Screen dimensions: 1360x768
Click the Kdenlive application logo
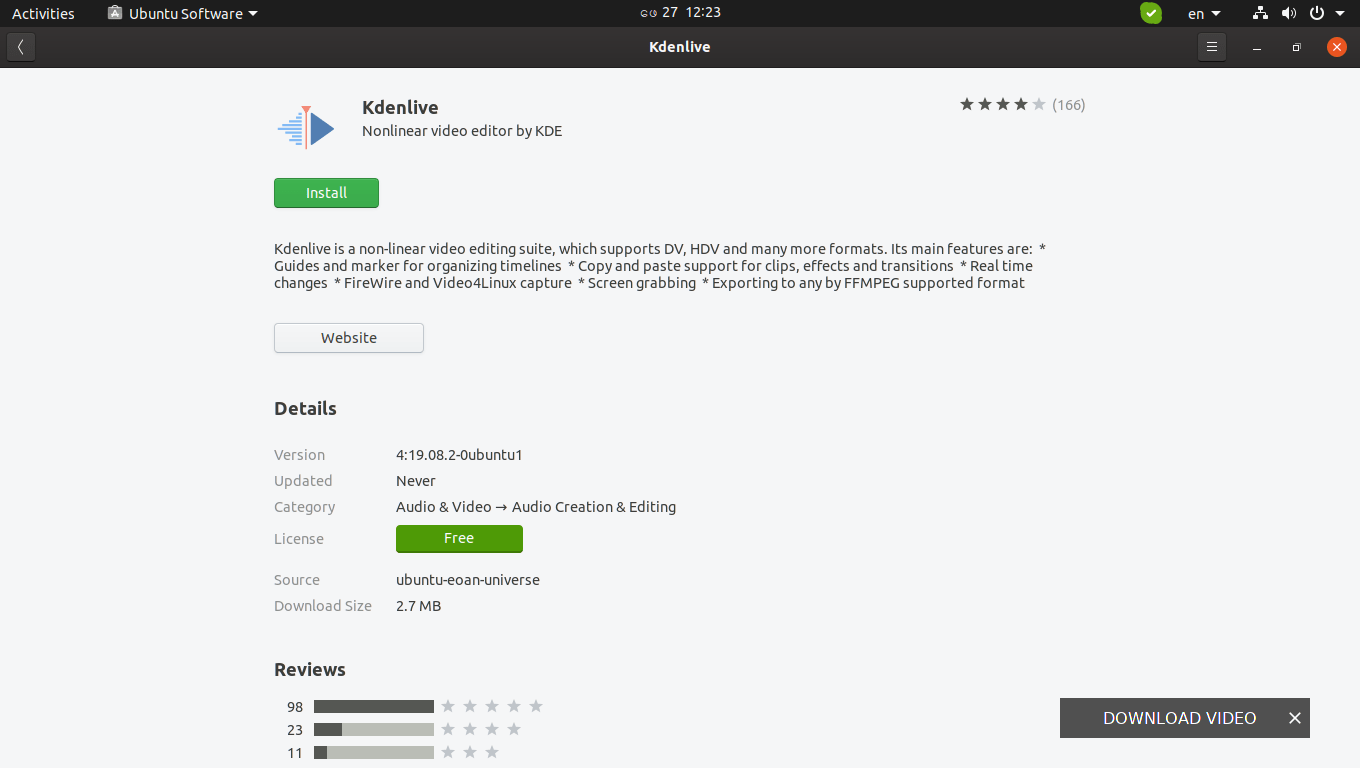(x=306, y=127)
